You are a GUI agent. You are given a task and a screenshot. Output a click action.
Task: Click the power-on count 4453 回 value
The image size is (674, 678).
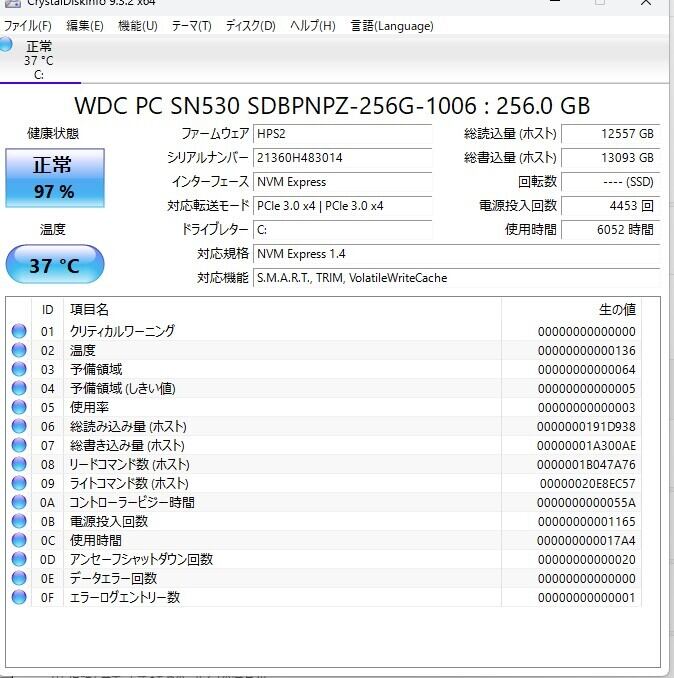tap(610, 206)
